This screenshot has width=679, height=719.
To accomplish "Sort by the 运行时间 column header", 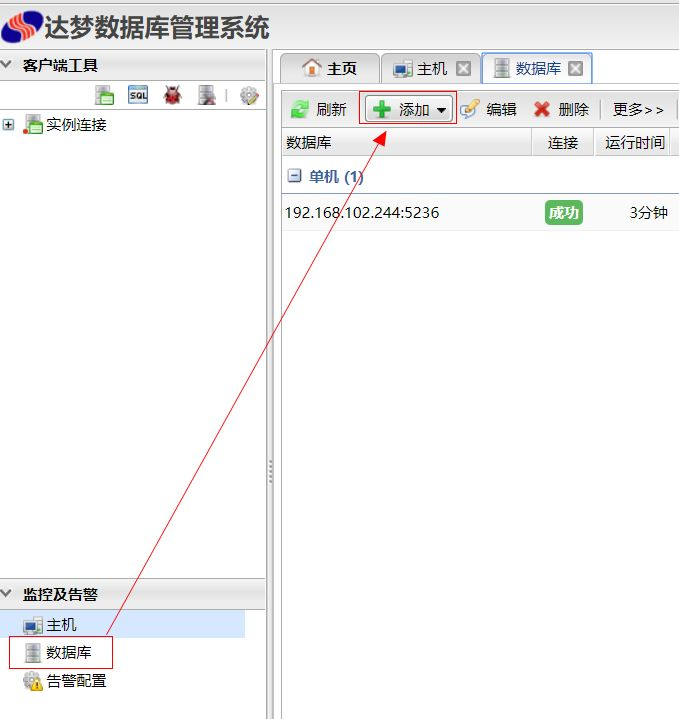I will [x=635, y=143].
